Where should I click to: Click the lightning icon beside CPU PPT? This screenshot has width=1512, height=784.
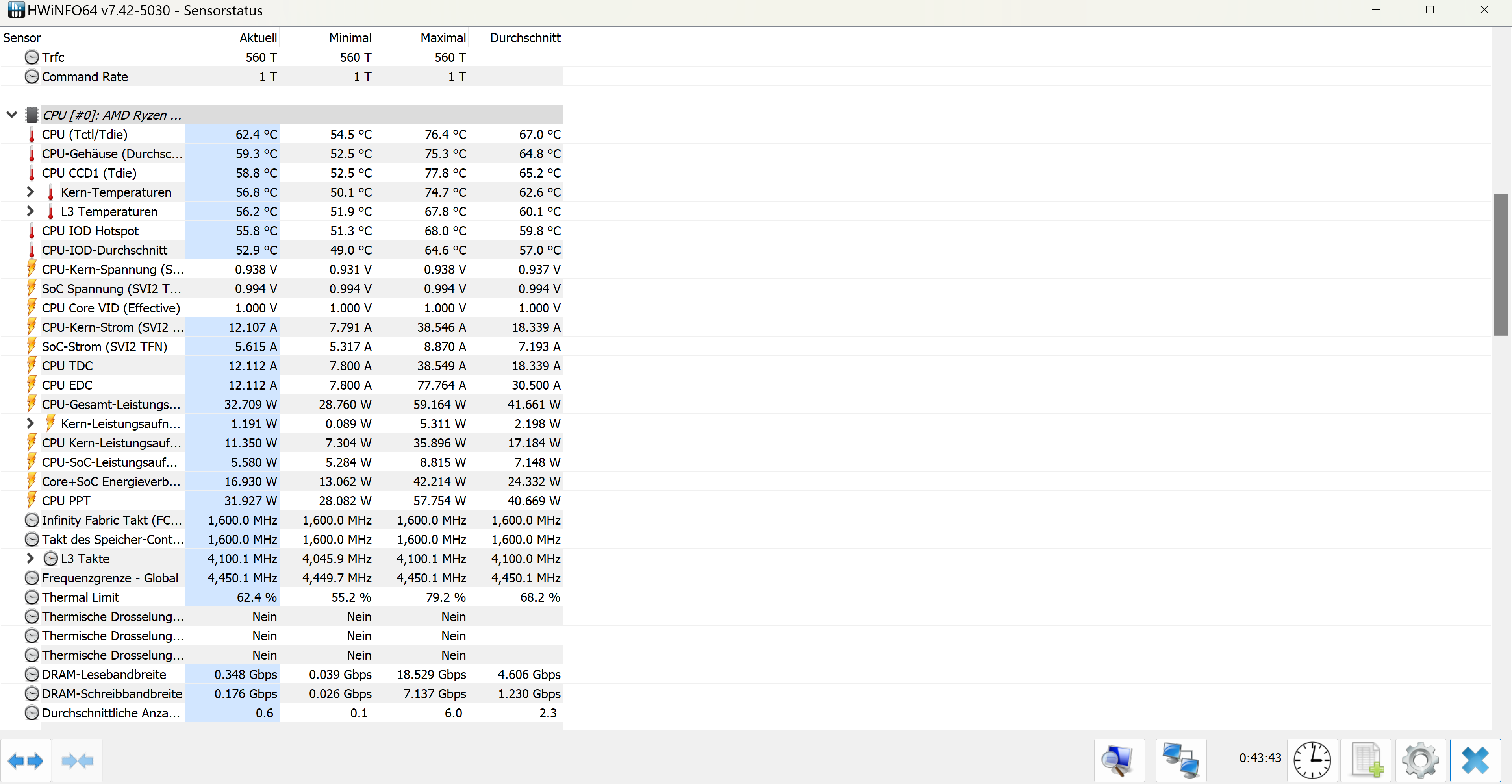coord(32,500)
